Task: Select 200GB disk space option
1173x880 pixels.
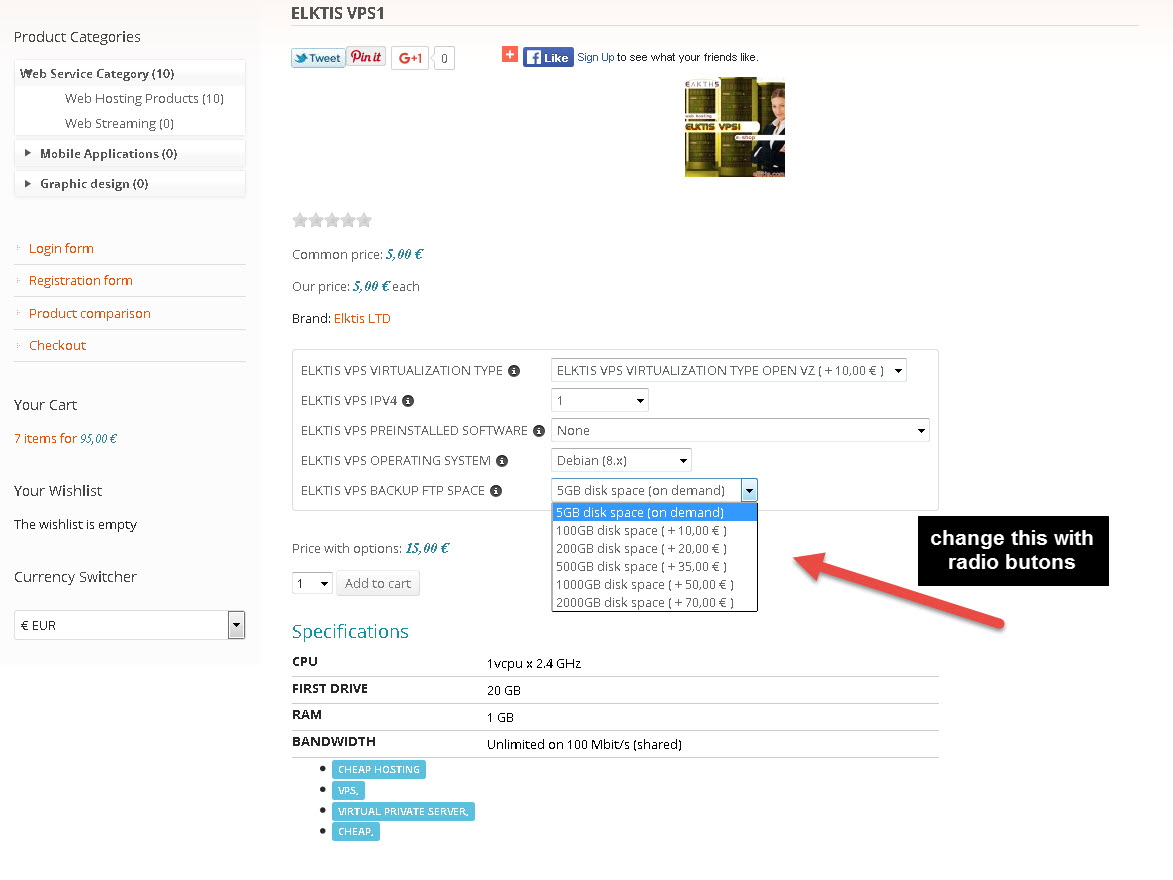Action: [x=655, y=549]
